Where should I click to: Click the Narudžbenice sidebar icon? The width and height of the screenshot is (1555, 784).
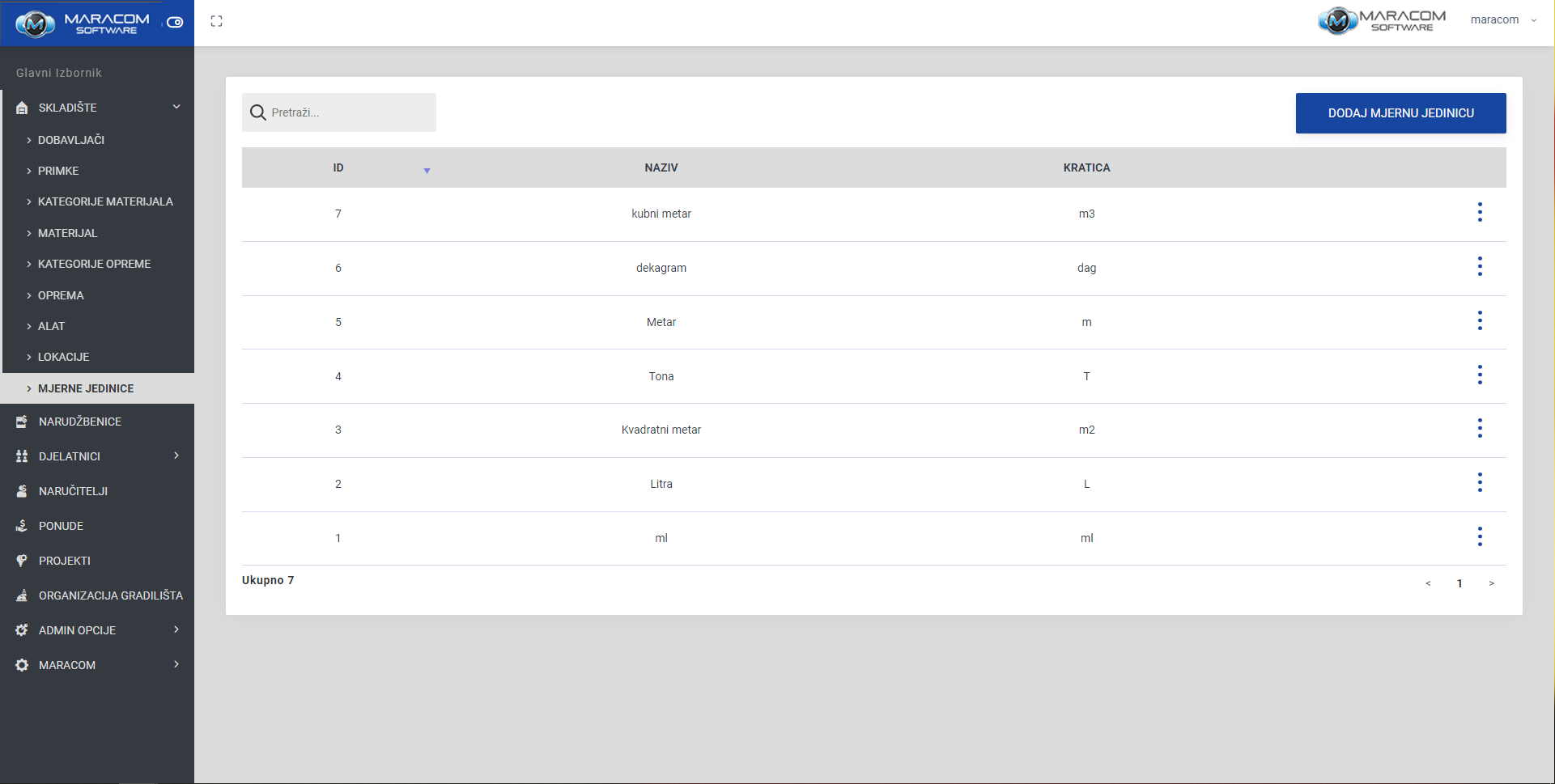pyautogui.click(x=22, y=422)
